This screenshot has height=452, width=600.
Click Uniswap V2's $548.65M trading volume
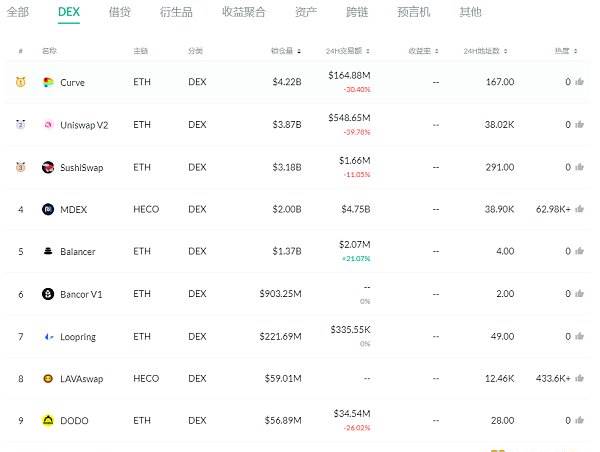349,117
